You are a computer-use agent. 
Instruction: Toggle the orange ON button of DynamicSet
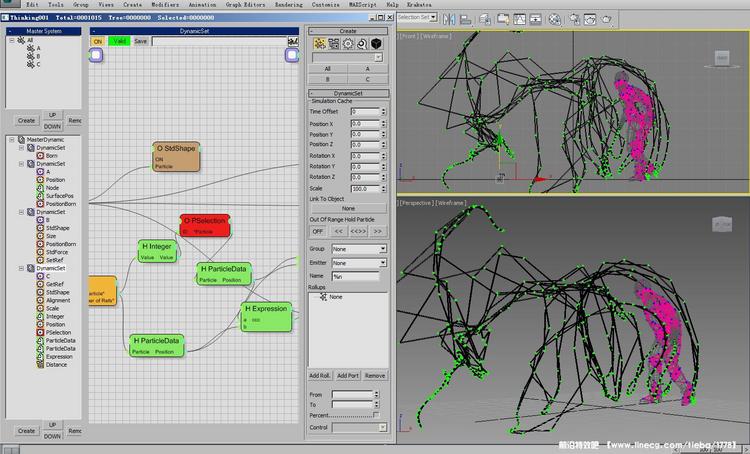pos(98,42)
